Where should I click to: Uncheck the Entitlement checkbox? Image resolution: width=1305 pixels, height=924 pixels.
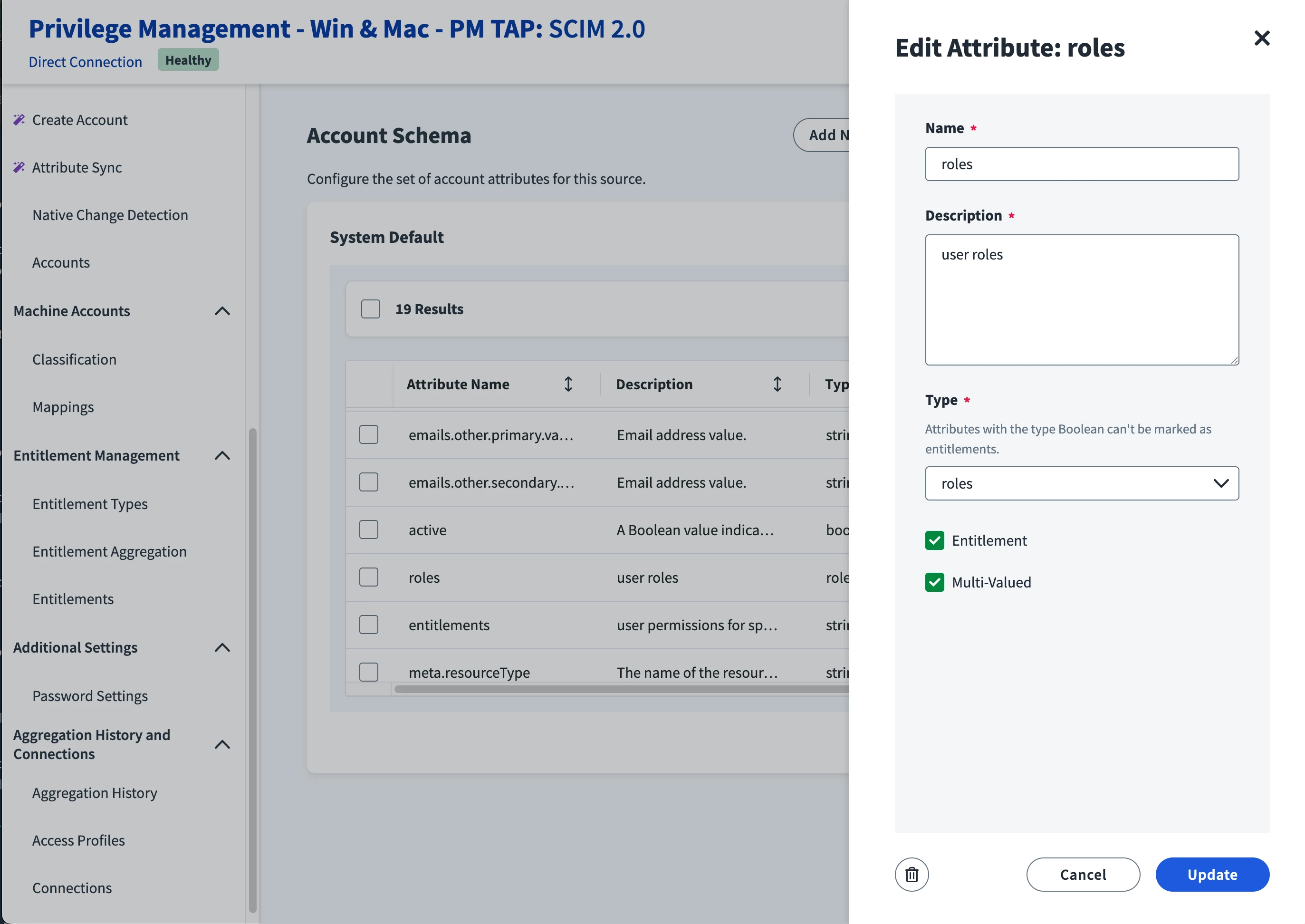[x=934, y=540]
